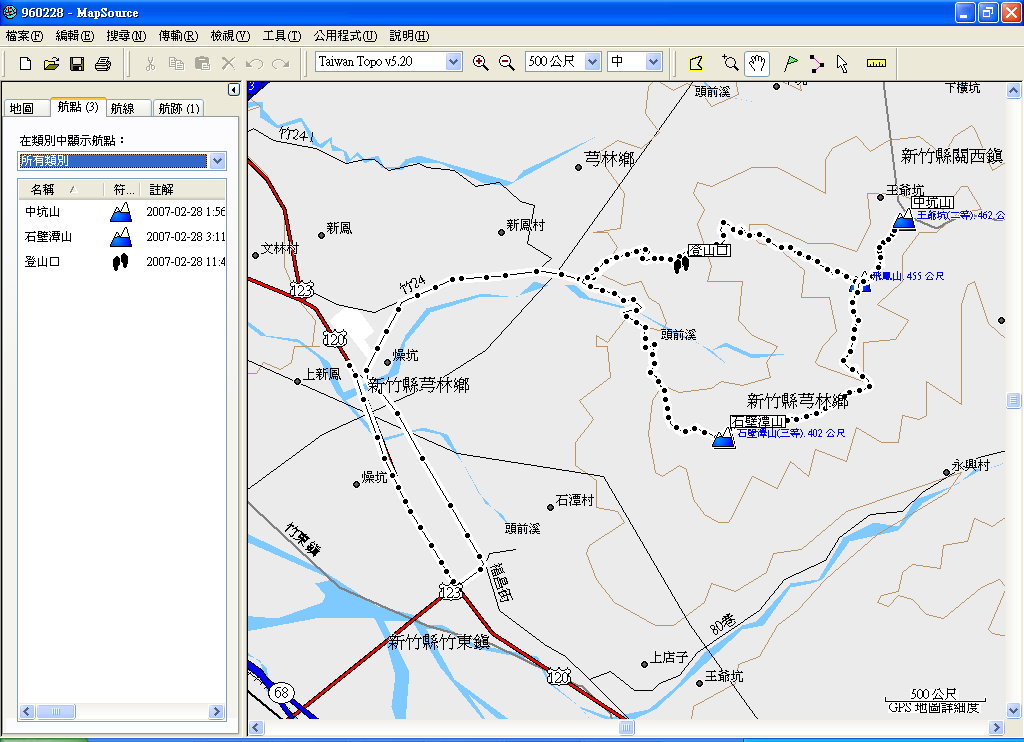Open the 500 公尺 zoom scale dropdown
Image resolution: width=1024 pixels, height=742 pixels.
[x=592, y=62]
